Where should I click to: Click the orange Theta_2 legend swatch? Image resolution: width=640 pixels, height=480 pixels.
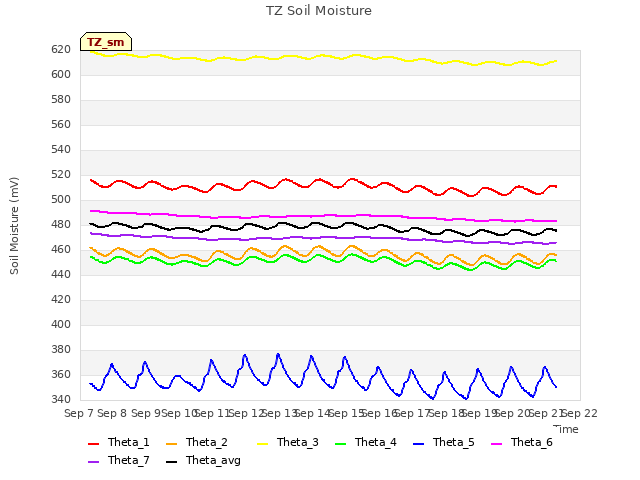[171, 444]
